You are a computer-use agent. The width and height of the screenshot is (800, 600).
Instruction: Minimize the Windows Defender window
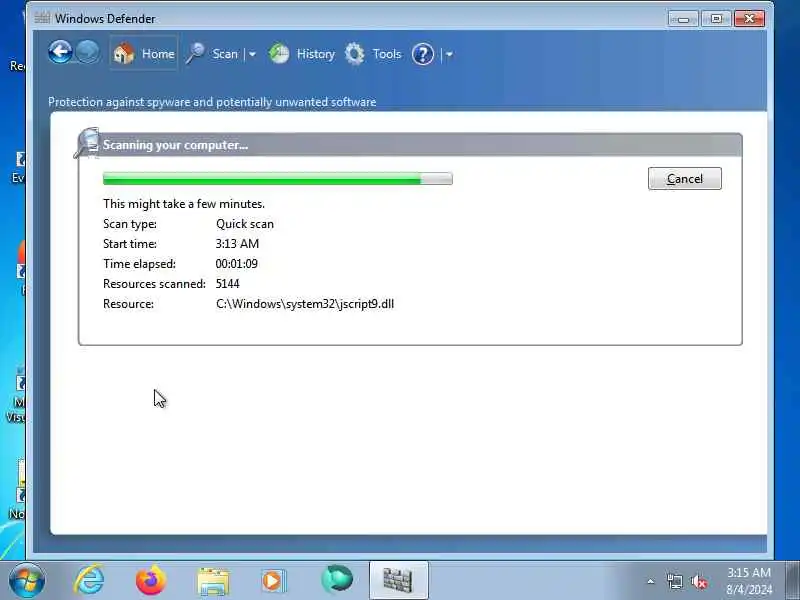coord(683,19)
